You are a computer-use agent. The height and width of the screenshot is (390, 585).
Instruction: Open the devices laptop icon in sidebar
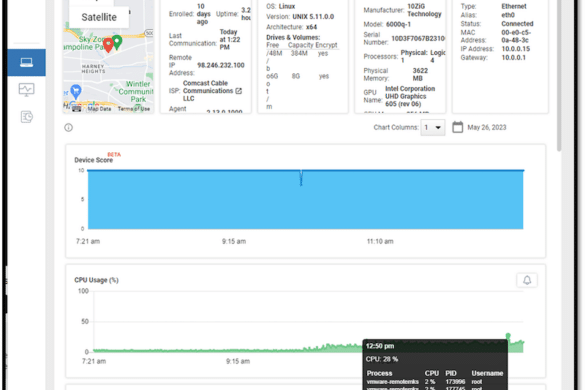click(26, 62)
